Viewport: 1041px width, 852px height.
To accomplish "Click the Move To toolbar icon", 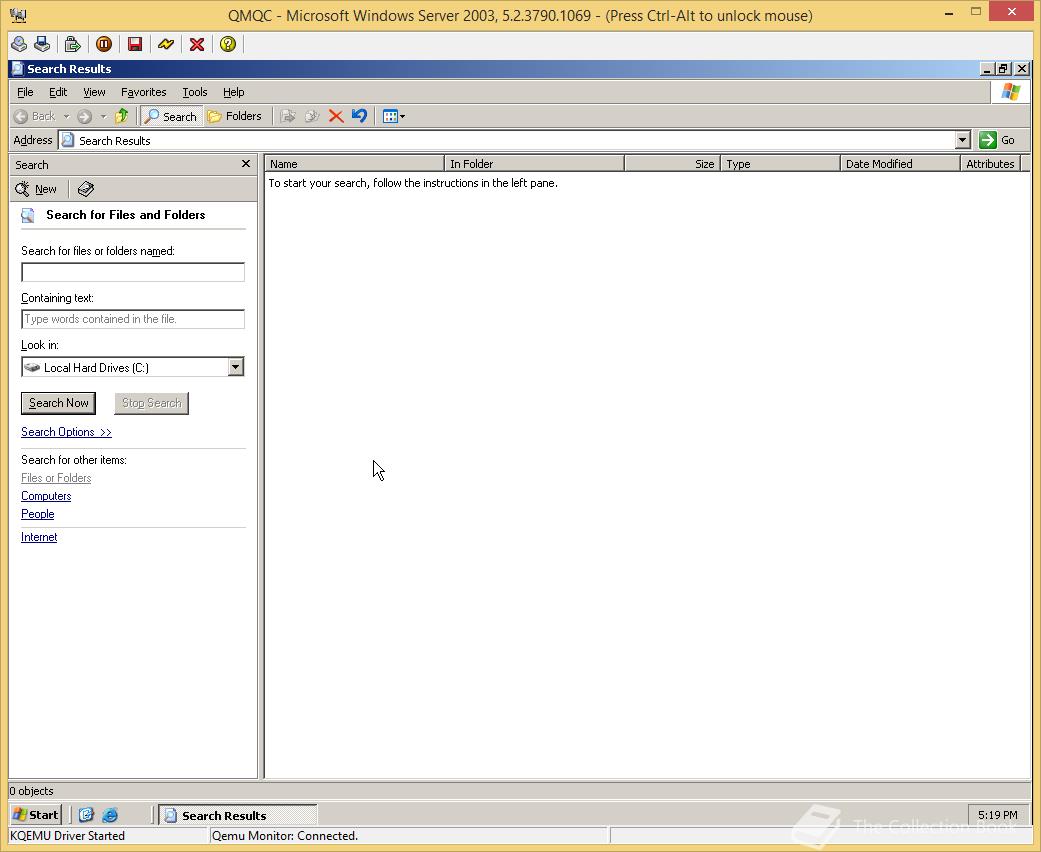I will pos(287,116).
